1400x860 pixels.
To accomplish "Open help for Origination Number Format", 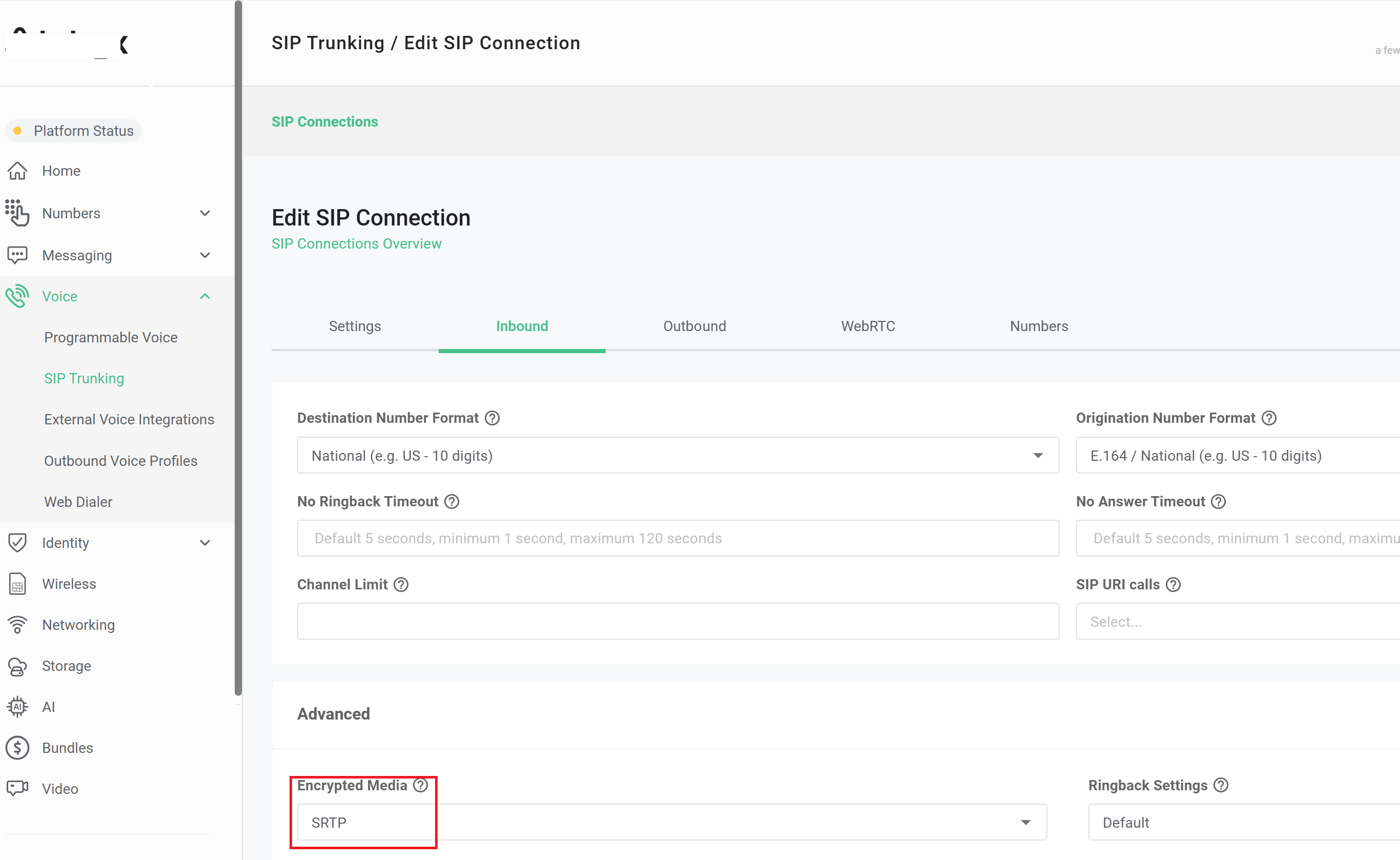I will [1269, 418].
